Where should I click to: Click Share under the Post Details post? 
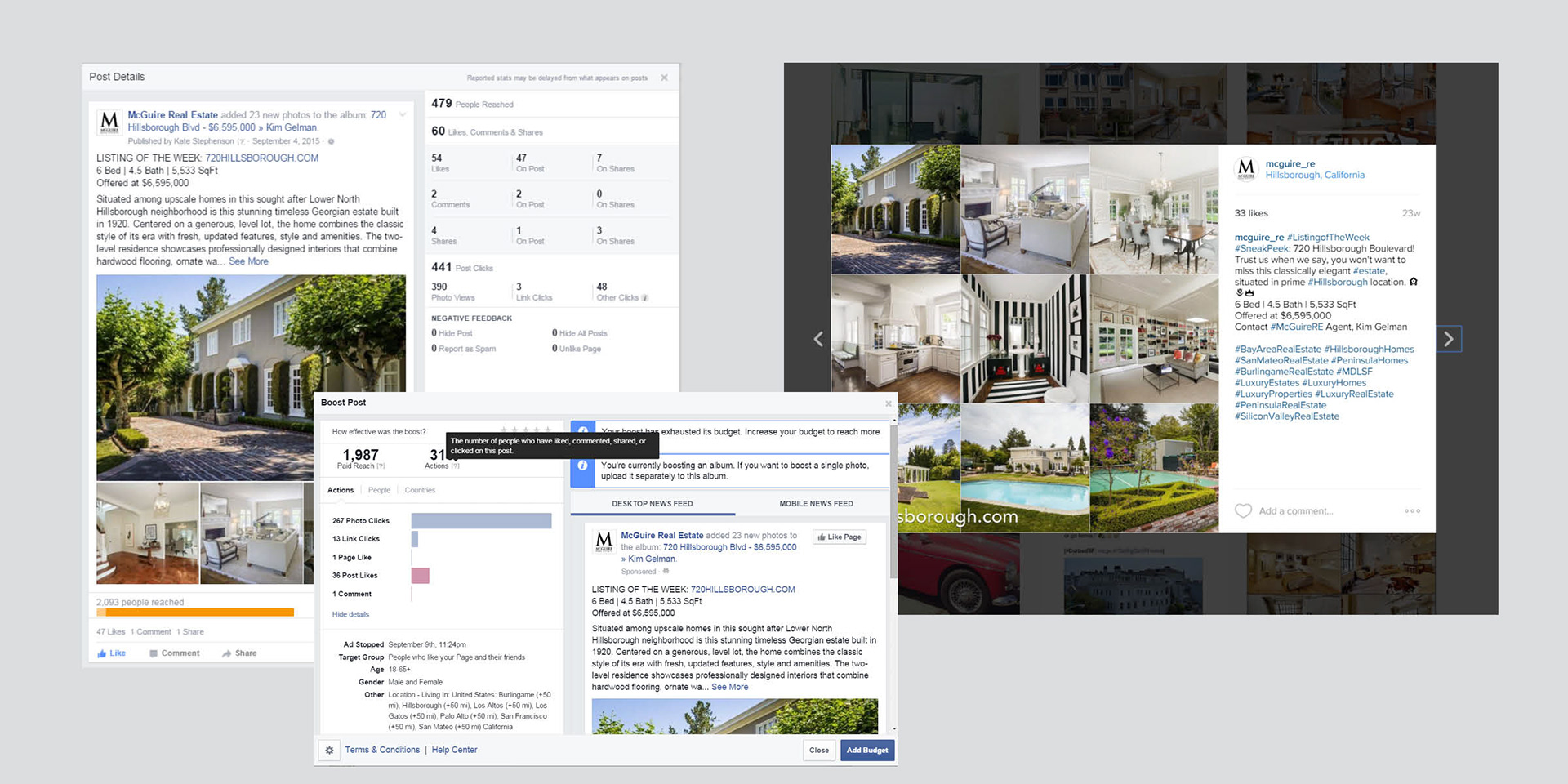tap(239, 653)
